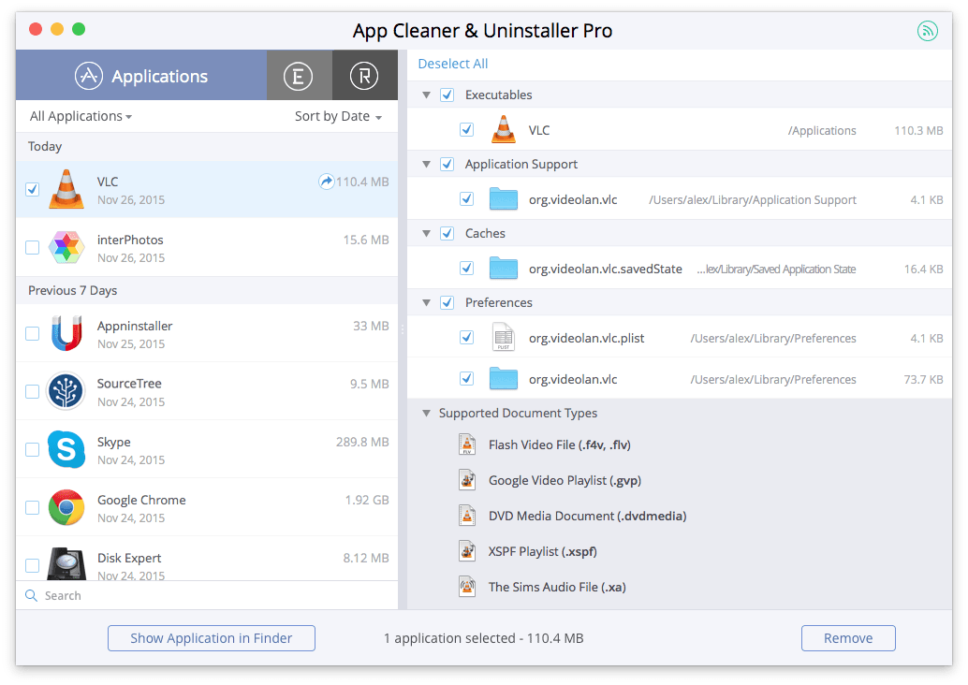Click the org.videolan.vlc folder icon in Application Support
The height and width of the screenshot is (685, 968).
(503, 199)
